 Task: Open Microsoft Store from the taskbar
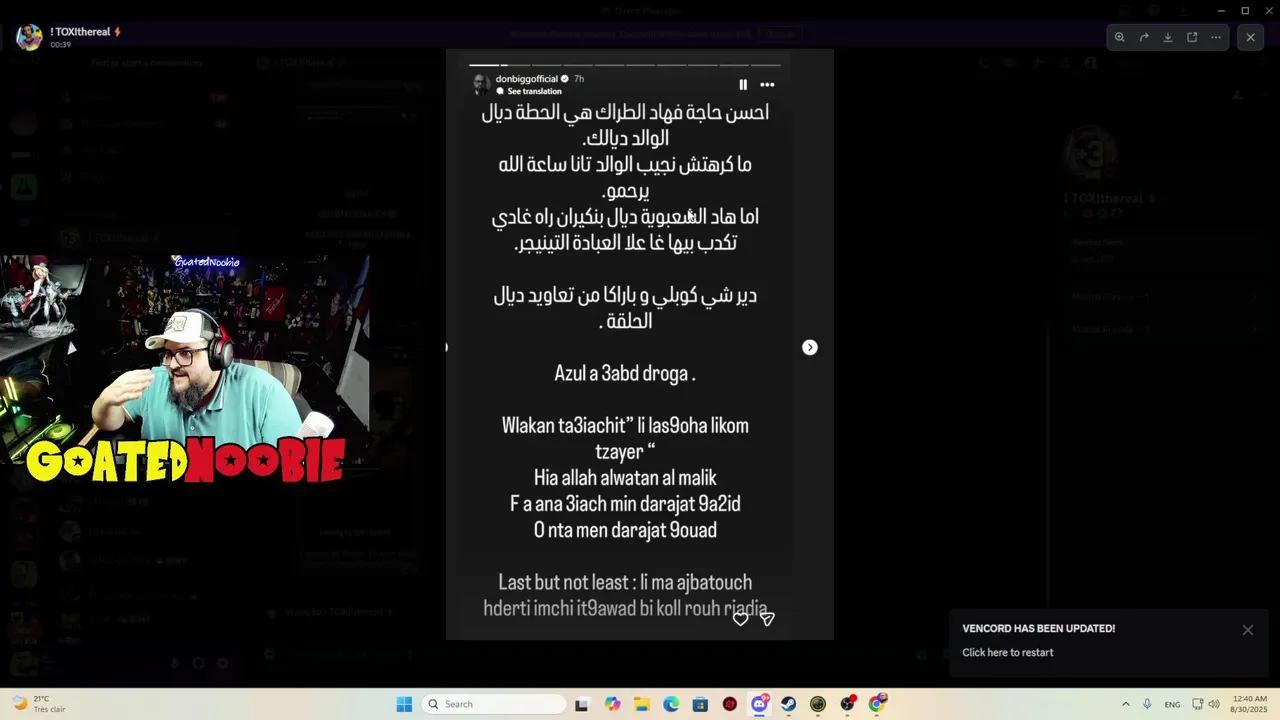point(700,704)
